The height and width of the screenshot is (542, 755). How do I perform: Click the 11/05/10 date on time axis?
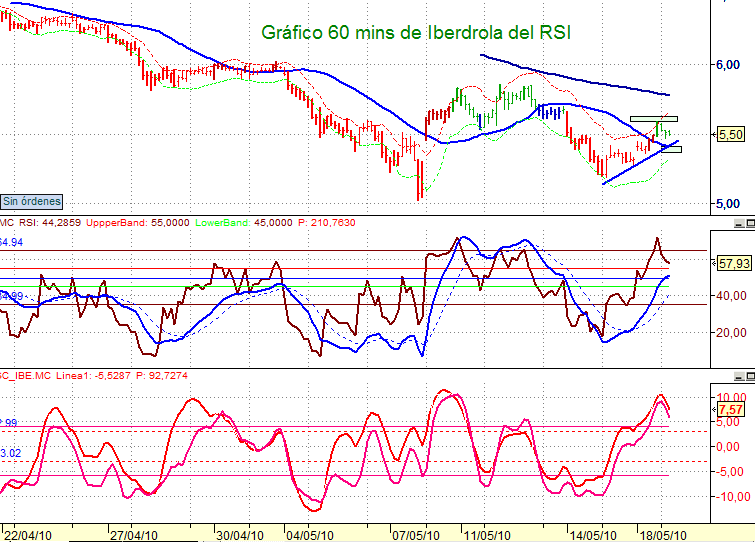(487, 535)
